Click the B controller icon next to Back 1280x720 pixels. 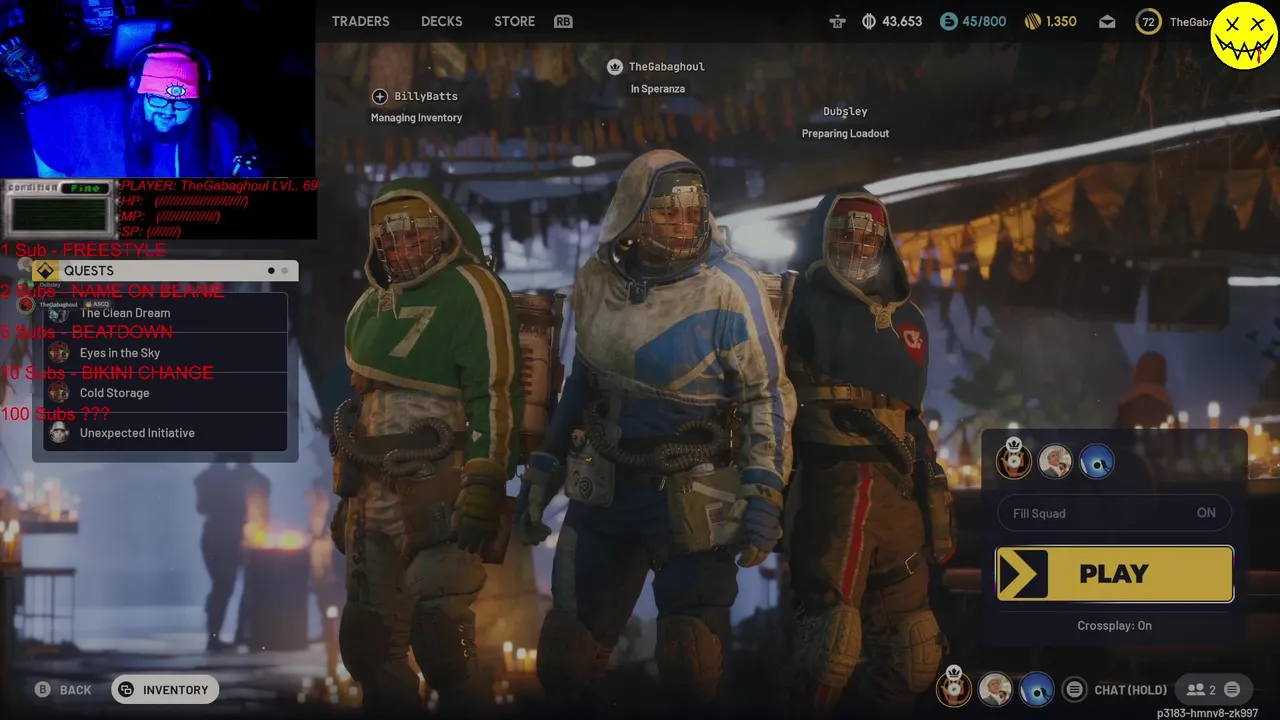point(42,689)
